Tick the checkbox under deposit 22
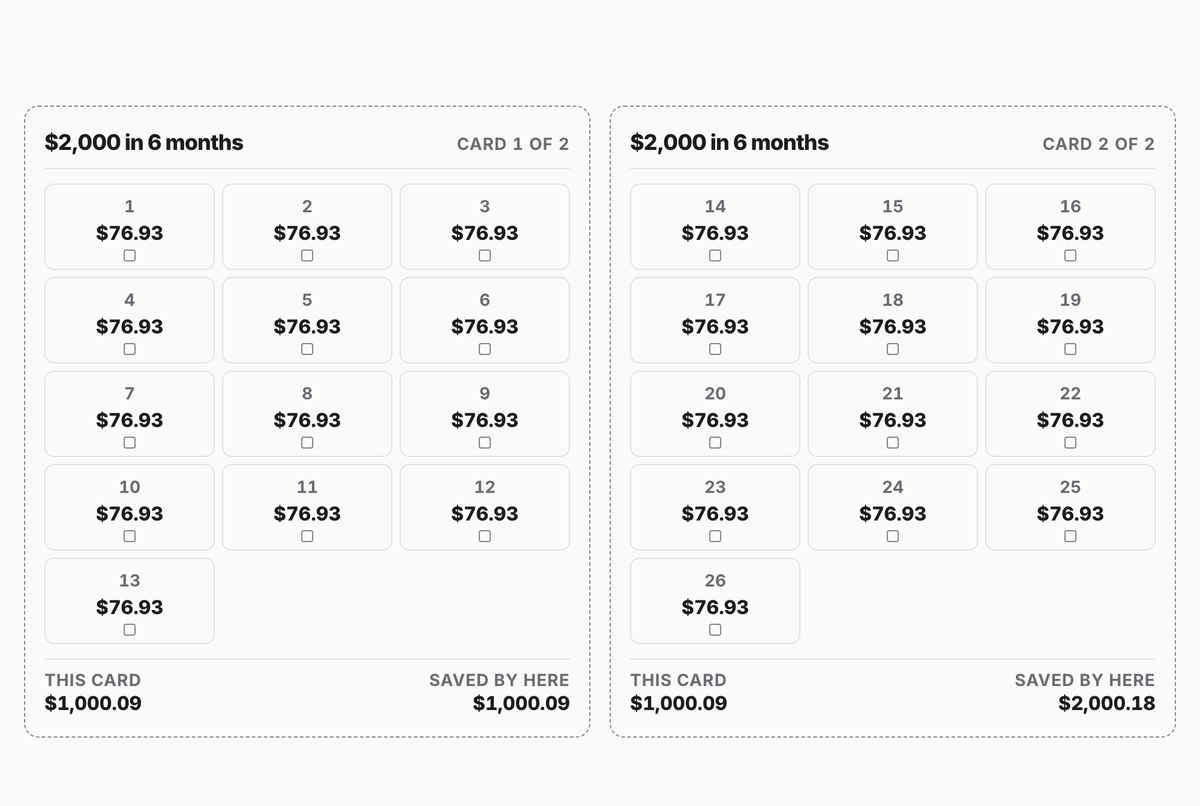1200x806 pixels. (x=1070, y=442)
